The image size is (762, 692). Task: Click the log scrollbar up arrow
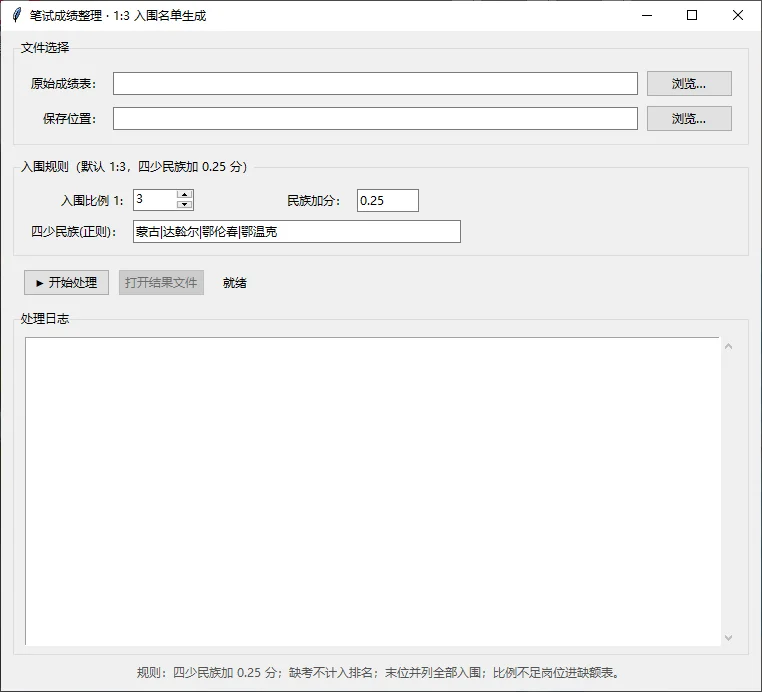click(728, 346)
